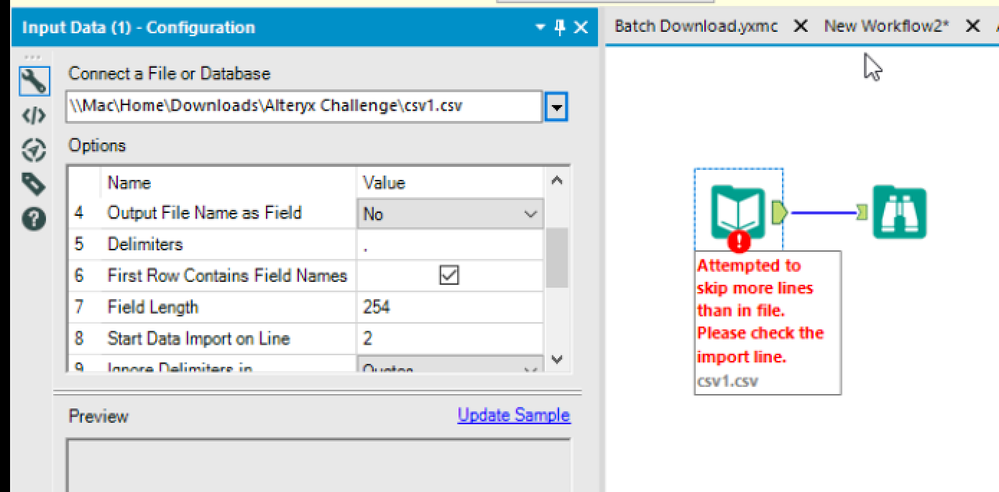Image resolution: width=999 pixels, height=492 pixels.
Task: Open the Navigation target icon in sidebar
Action: click(33, 150)
